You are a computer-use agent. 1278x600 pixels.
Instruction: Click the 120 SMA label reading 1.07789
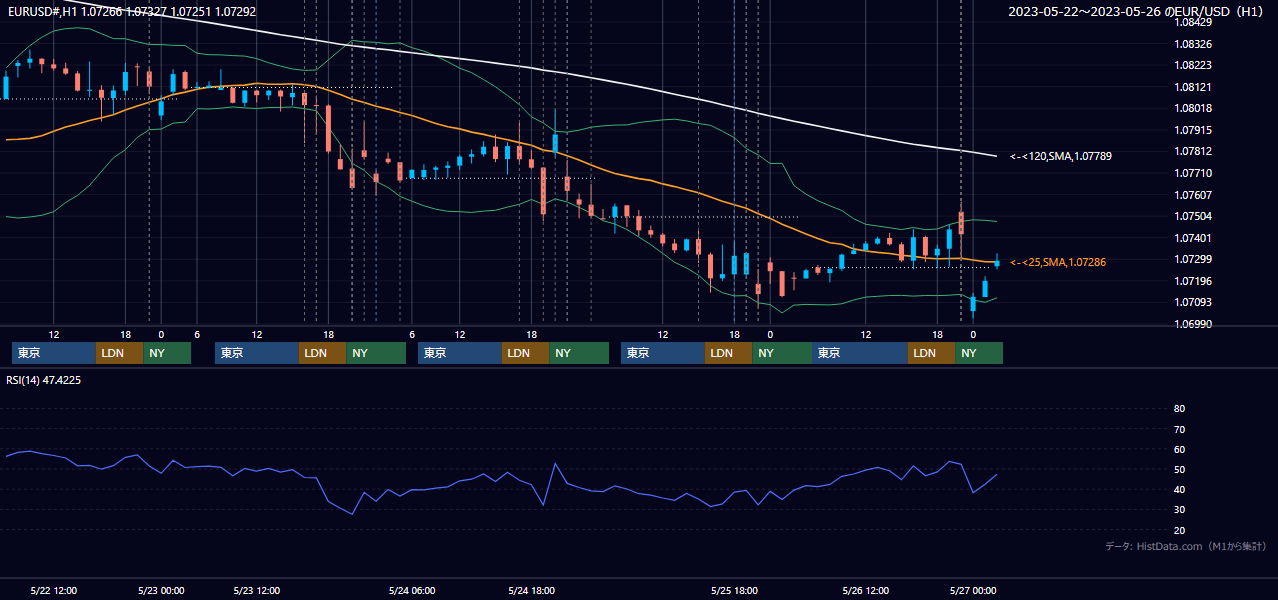(x=1060, y=156)
